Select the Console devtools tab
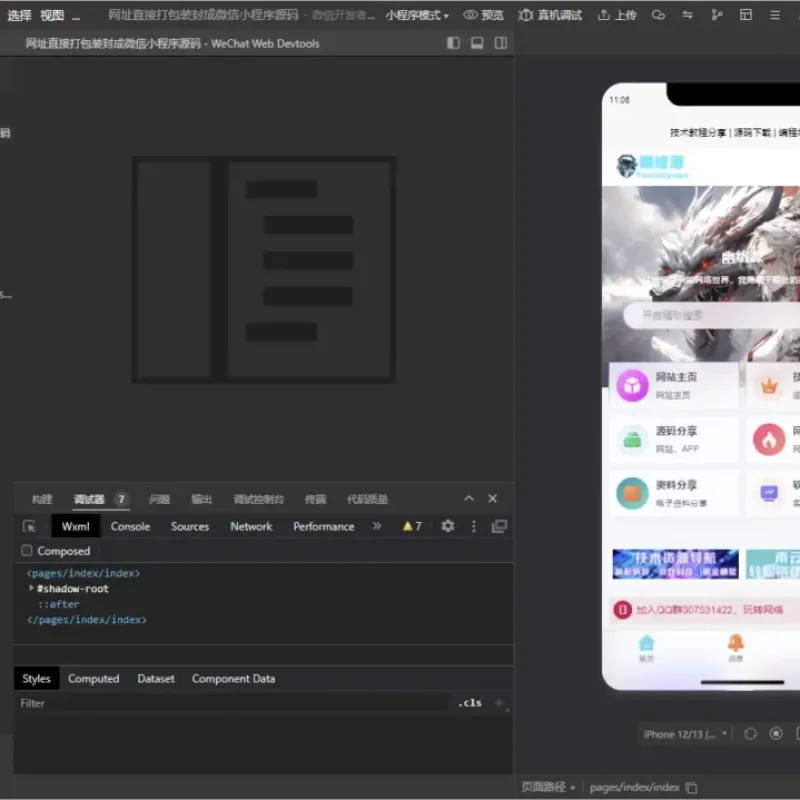The image size is (800, 800). click(130, 526)
